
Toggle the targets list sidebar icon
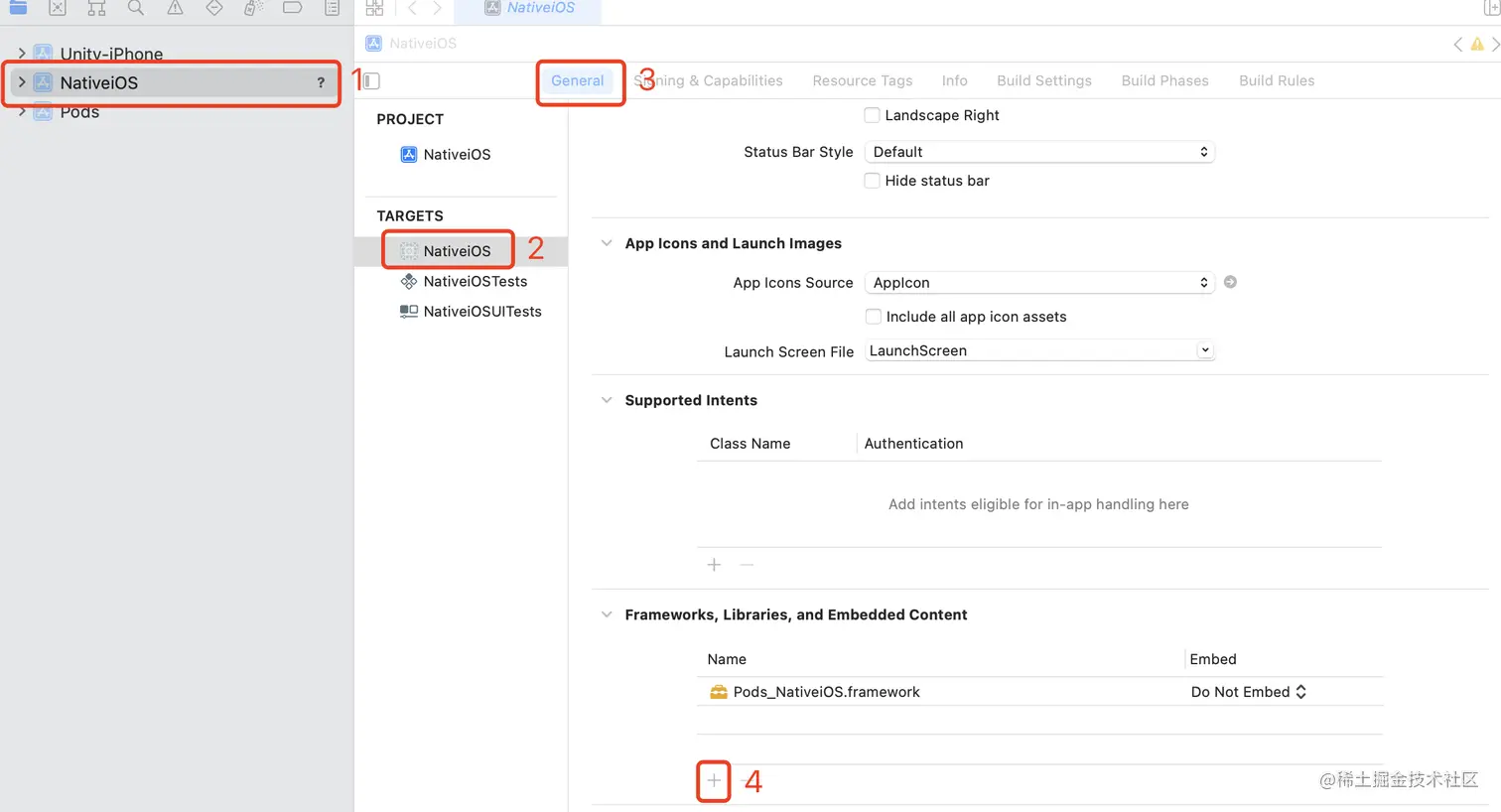(371, 81)
